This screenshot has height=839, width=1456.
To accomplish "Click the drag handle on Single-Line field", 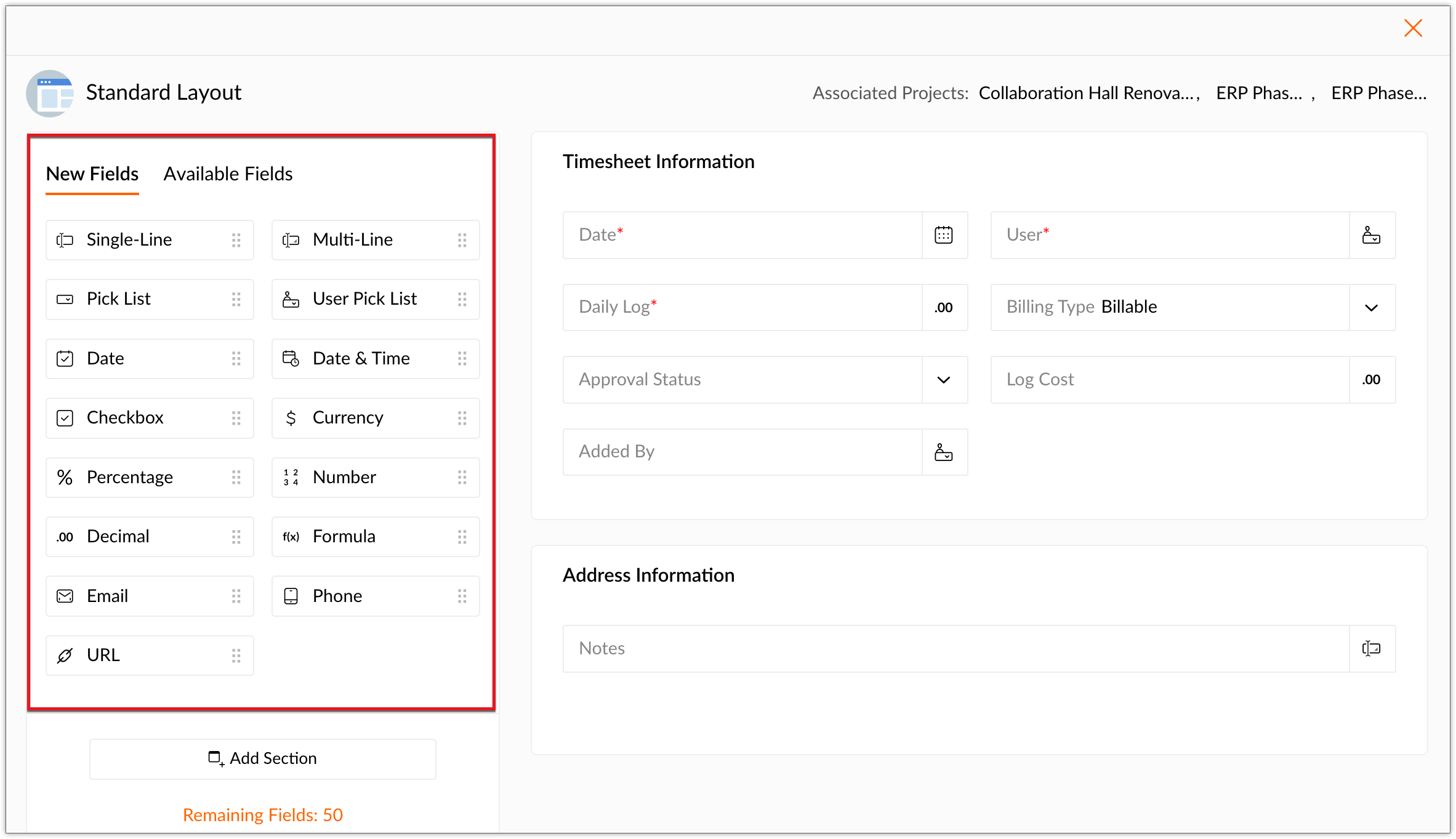I will 236,240.
